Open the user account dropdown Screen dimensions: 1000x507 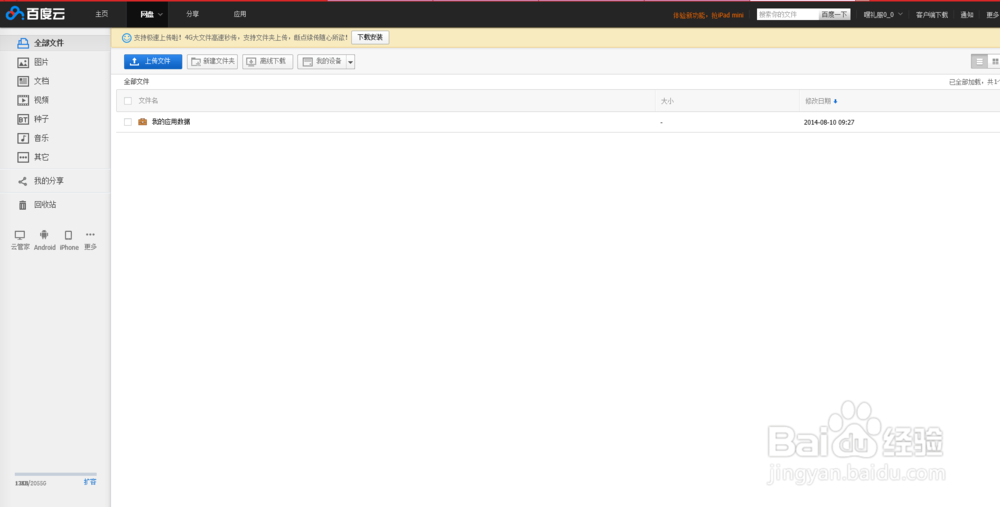(883, 14)
